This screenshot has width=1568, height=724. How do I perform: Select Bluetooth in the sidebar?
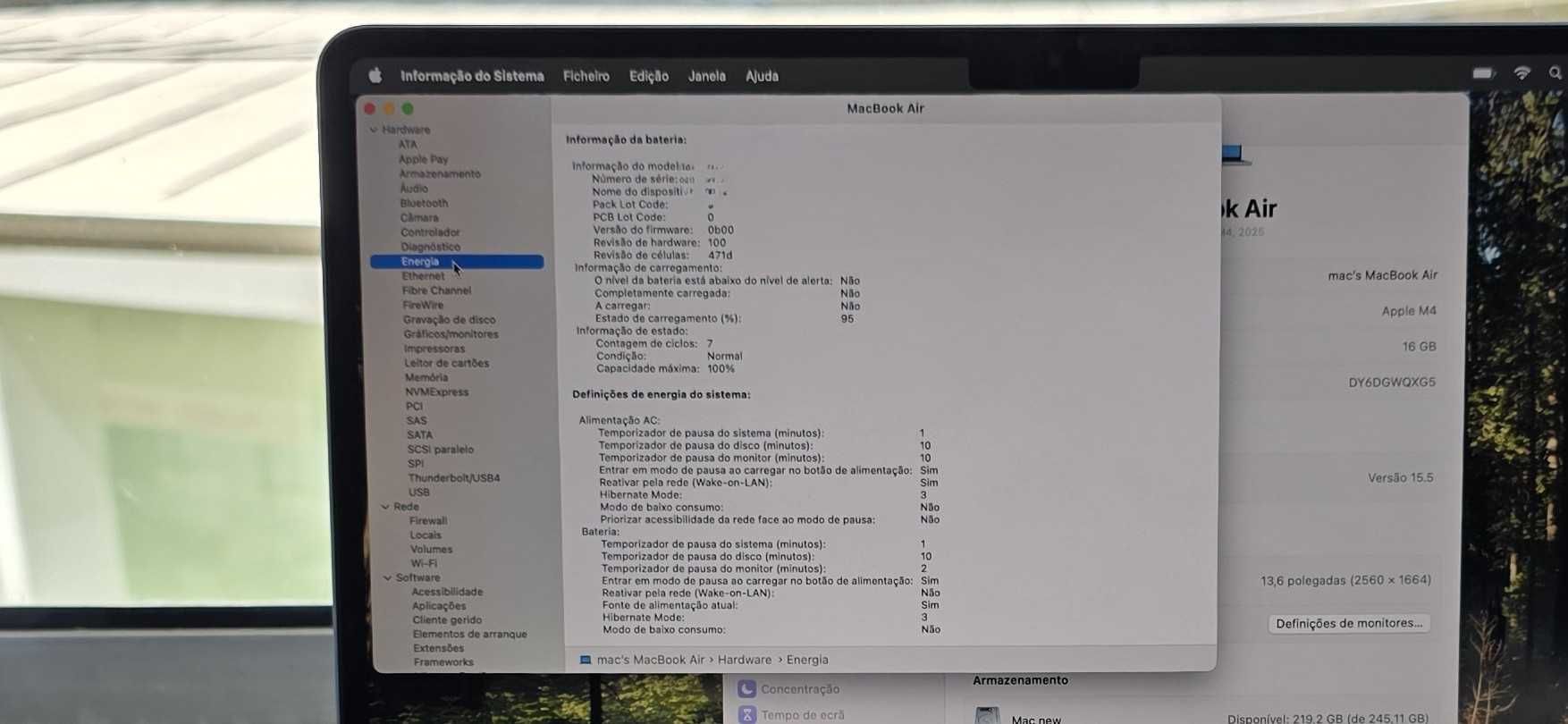click(x=424, y=203)
